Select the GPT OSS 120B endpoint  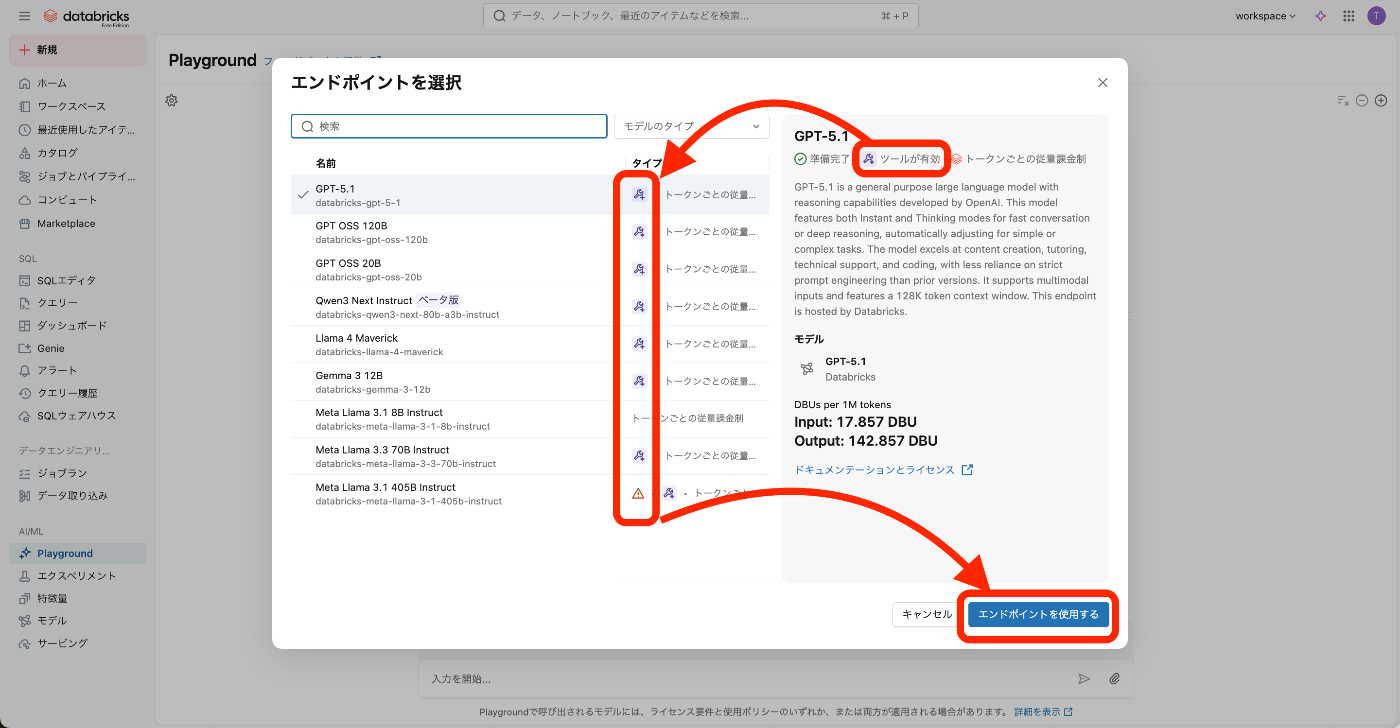530,232
